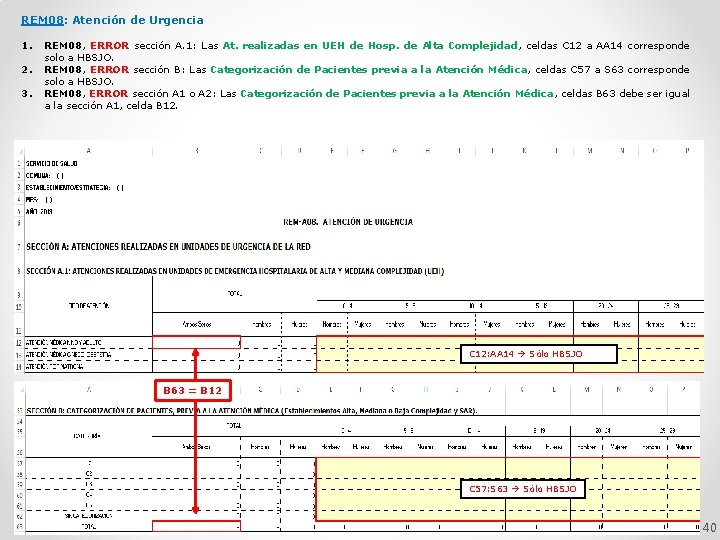The width and height of the screenshot is (720, 540).
Task: Select row 1 header in upper sheet
Action: (x=19, y=163)
